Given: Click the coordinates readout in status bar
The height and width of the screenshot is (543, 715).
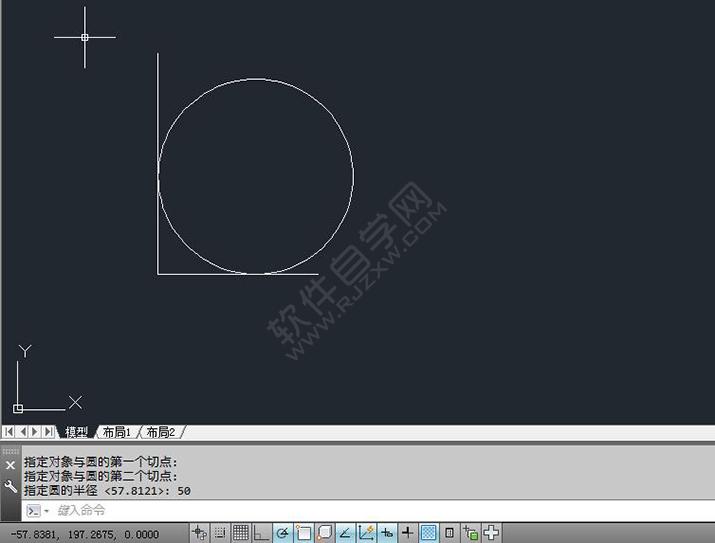Looking at the screenshot, I should pyautogui.click(x=85, y=534).
